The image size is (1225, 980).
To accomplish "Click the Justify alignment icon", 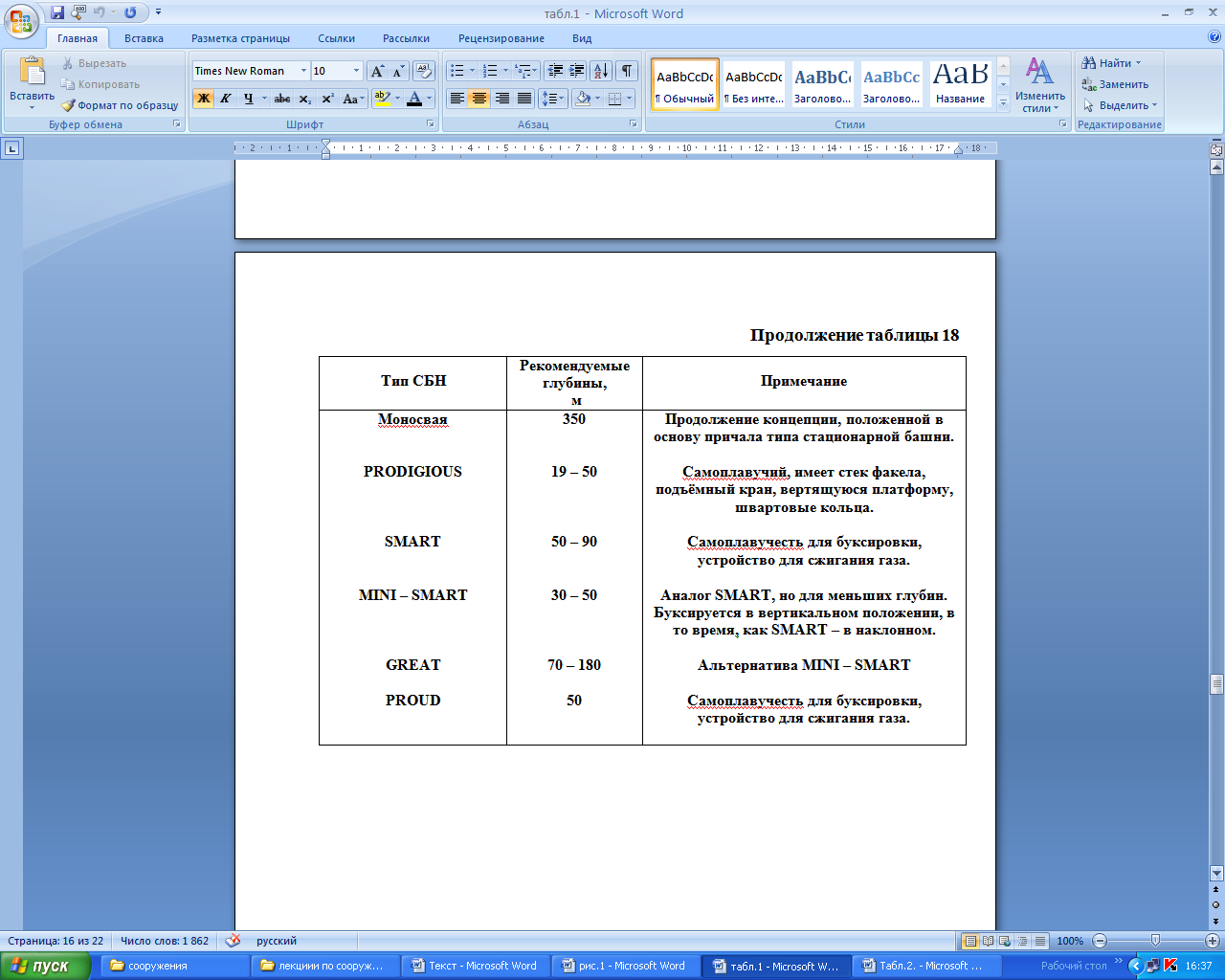I will [524, 99].
